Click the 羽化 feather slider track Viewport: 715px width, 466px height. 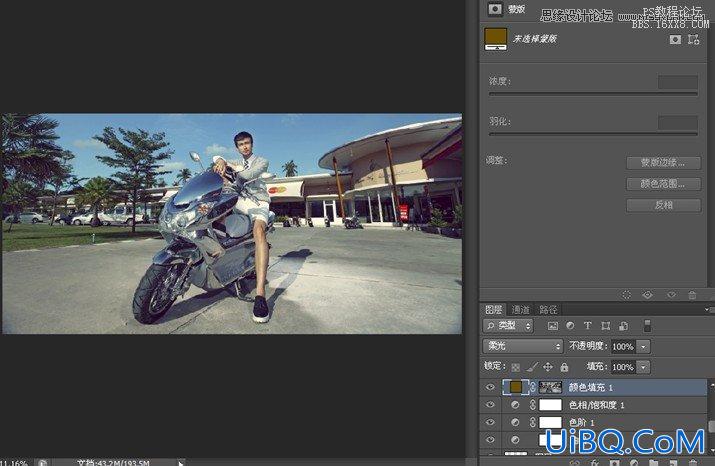coord(593,134)
